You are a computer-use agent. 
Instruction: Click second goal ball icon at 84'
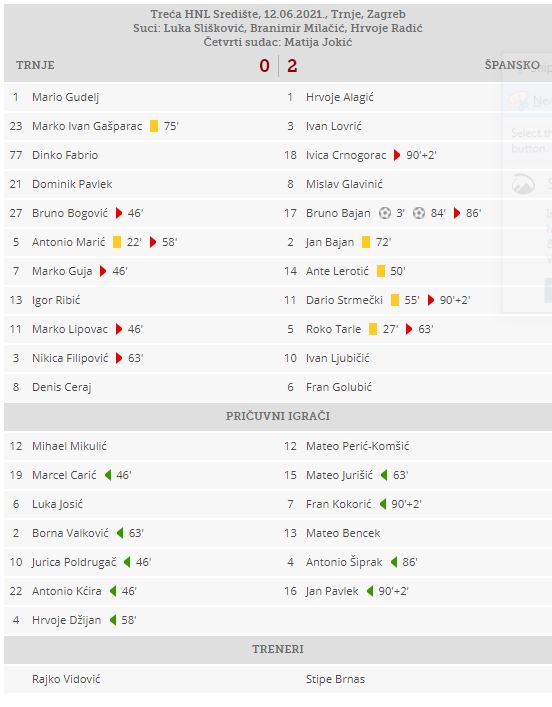point(419,213)
